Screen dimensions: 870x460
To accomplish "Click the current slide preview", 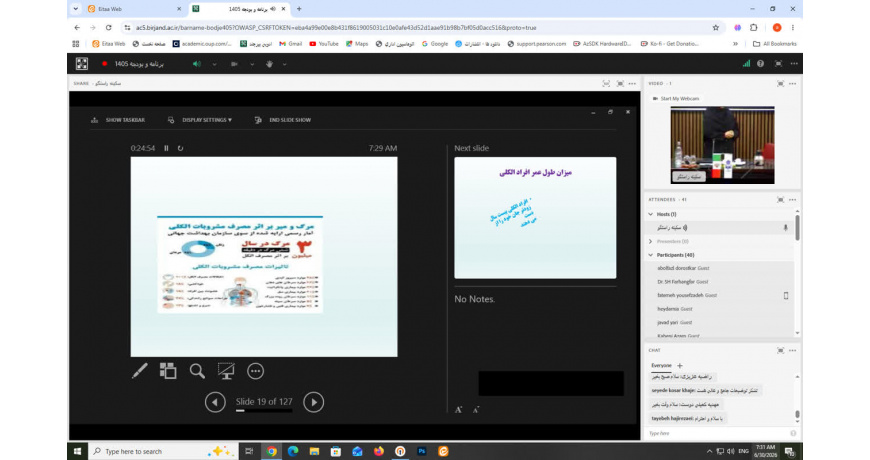I will 264,256.
